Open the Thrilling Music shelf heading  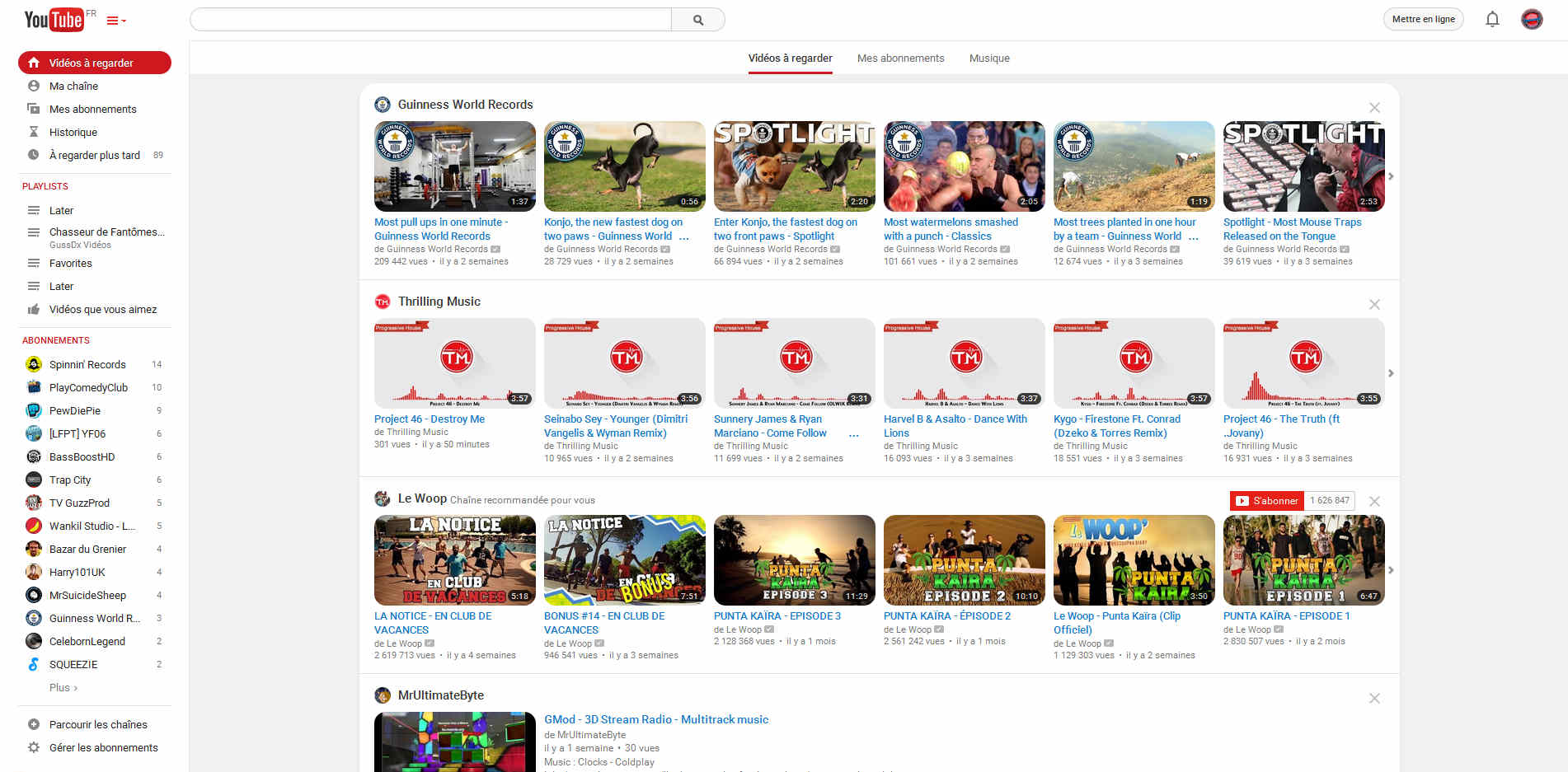tap(439, 302)
